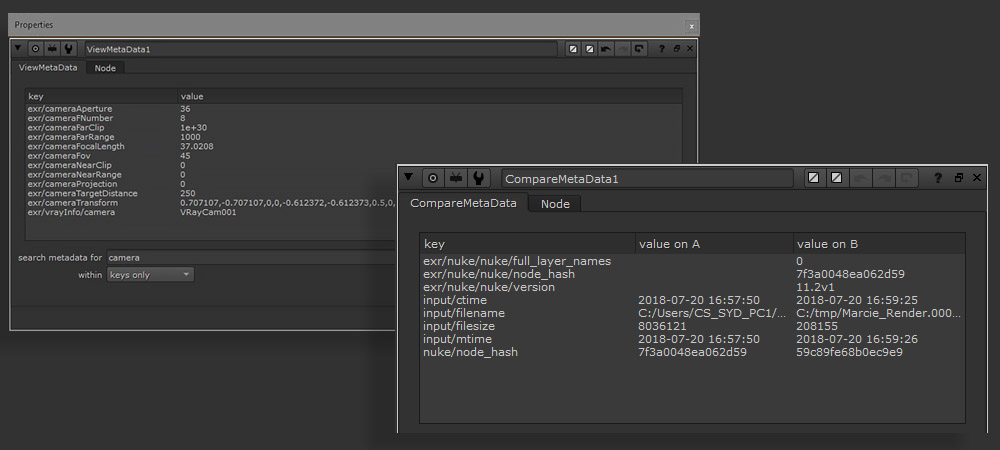Float the CompareMetaData1 panel
Screen dimensions: 1000x450
click(959, 178)
